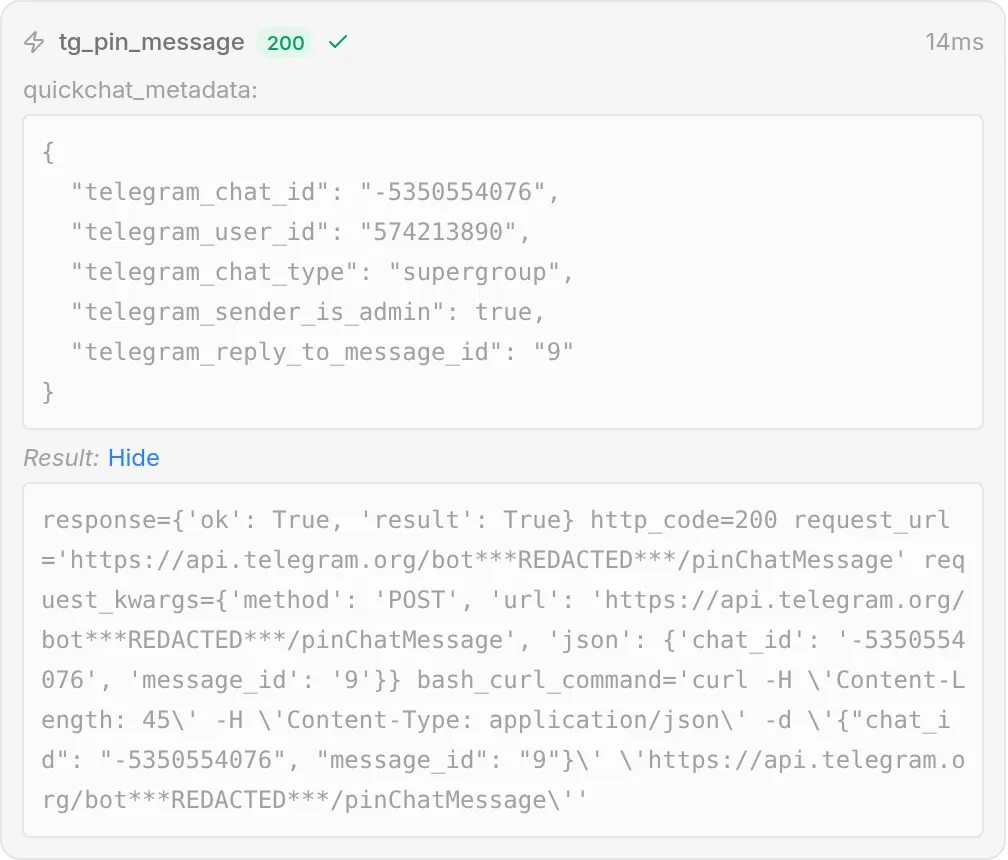Viewport: 1008px width, 860px height.
Task: Click the "telegram_sender_is_admin" true line
Action: tap(308, 312)
